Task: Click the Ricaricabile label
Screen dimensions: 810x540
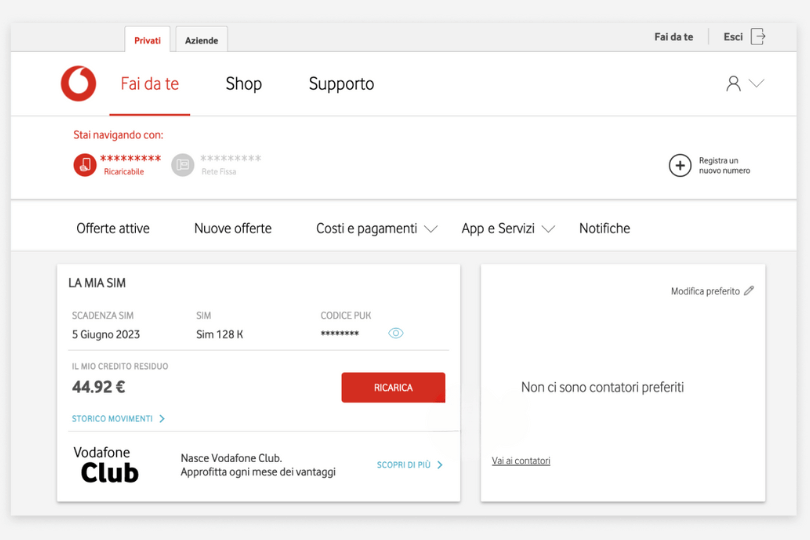Action: [x=124, y=172]
